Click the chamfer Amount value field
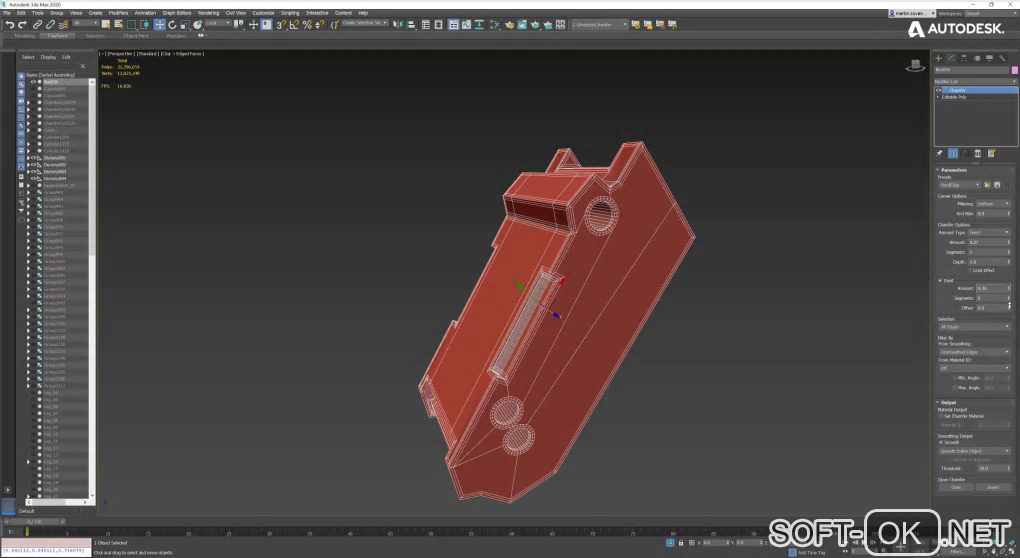The image size is (1020, 558). point(987,242)
